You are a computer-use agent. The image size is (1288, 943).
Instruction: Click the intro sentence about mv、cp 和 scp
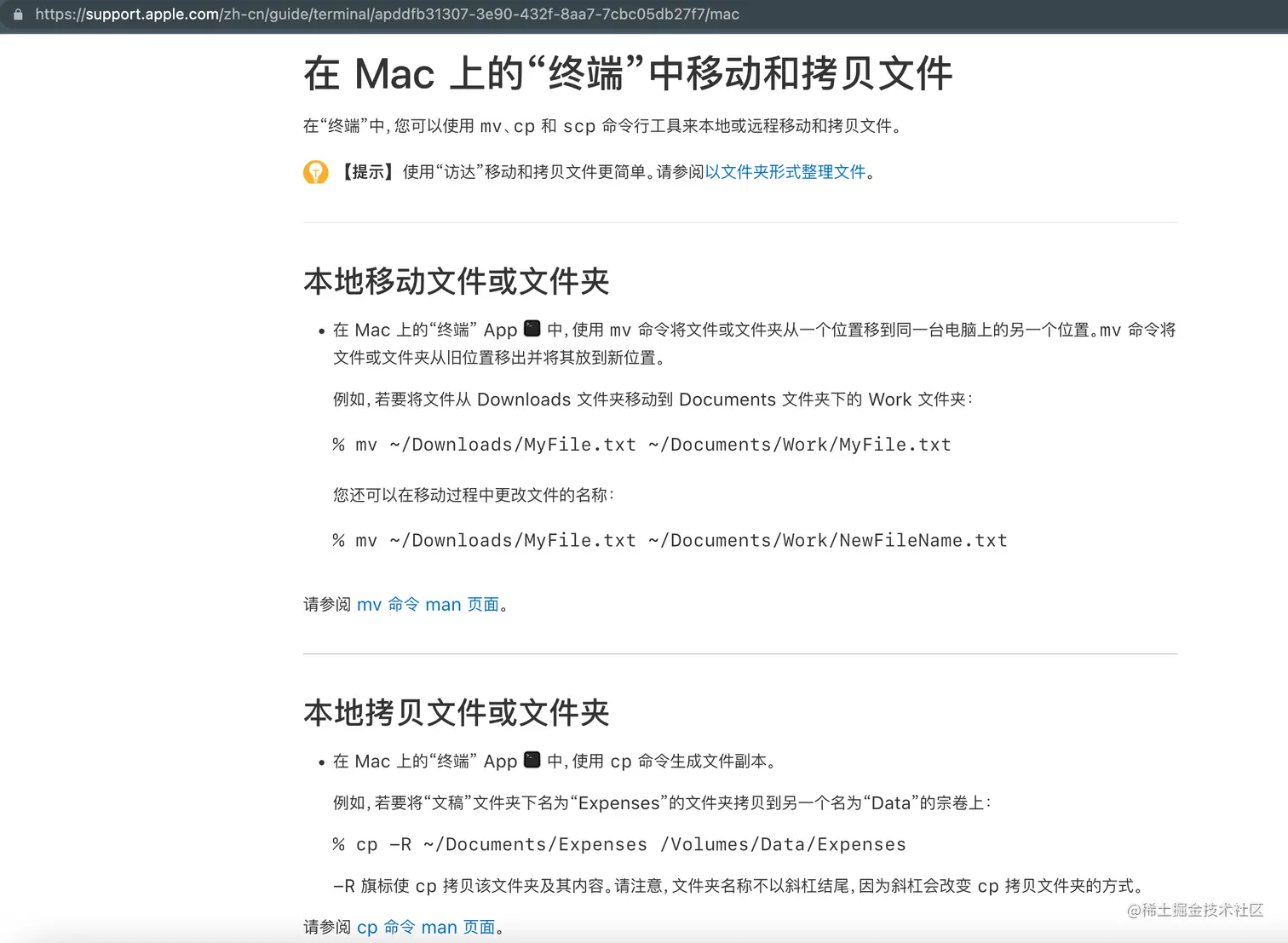(602, 126)
